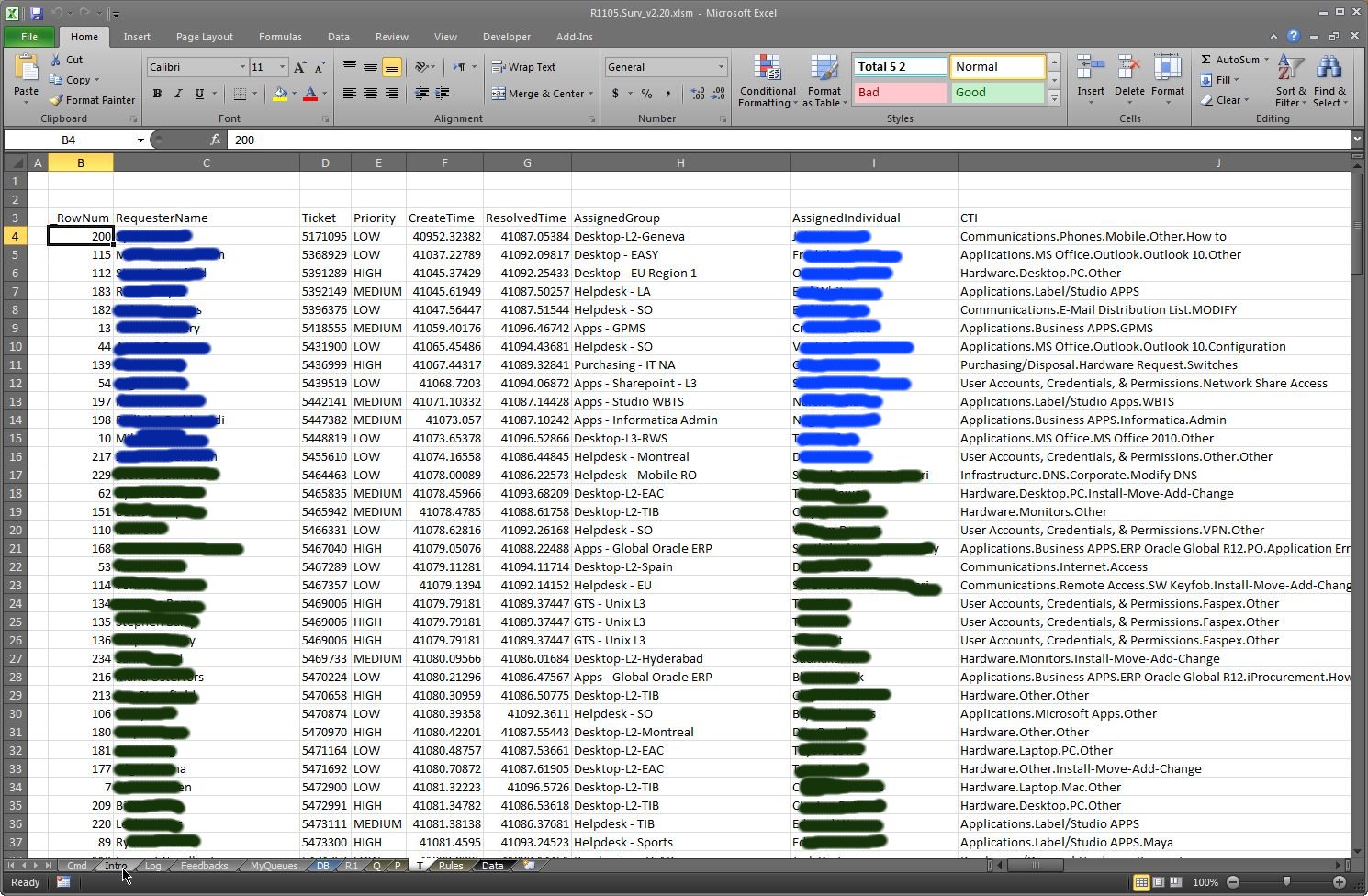
Task: Switch to the Page Layout ribbon tab
Action: click(205, 37)
